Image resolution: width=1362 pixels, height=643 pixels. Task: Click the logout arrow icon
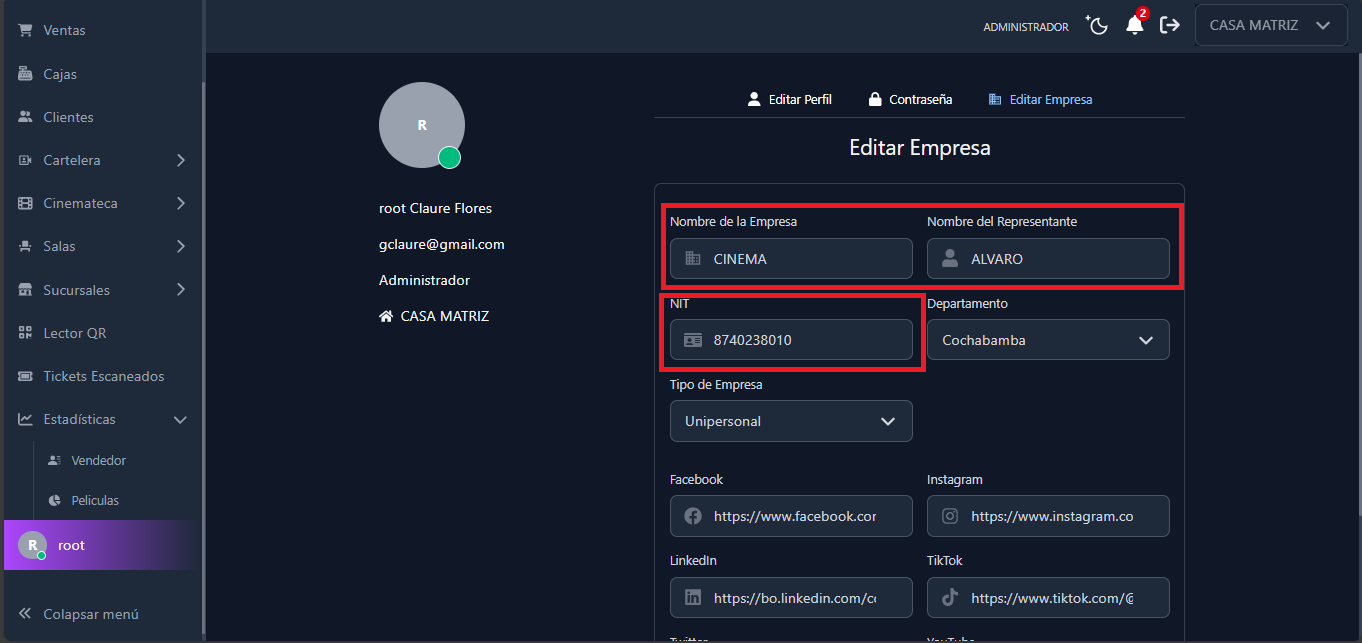pyautogui.click(x=1169, y=26)
